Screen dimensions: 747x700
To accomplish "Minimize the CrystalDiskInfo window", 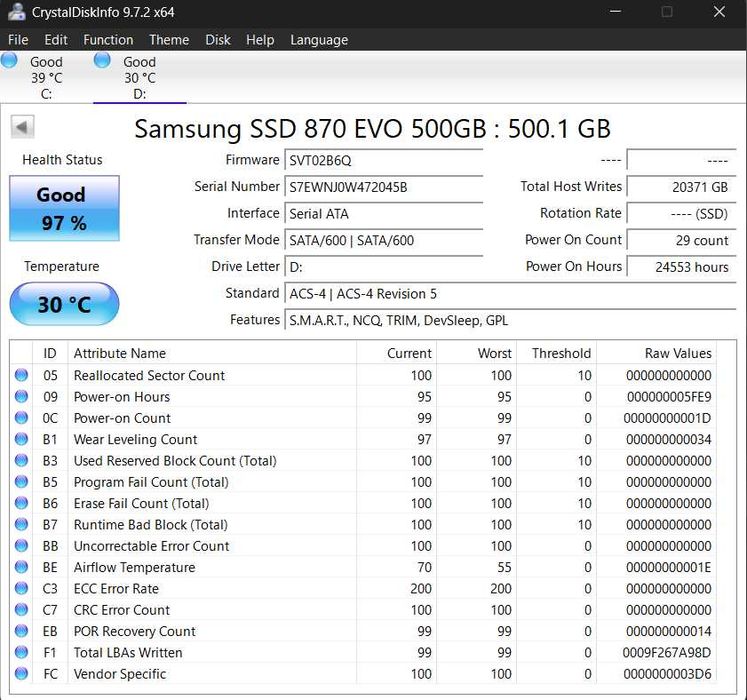I will pyautogui.click(x=616, y=11).
